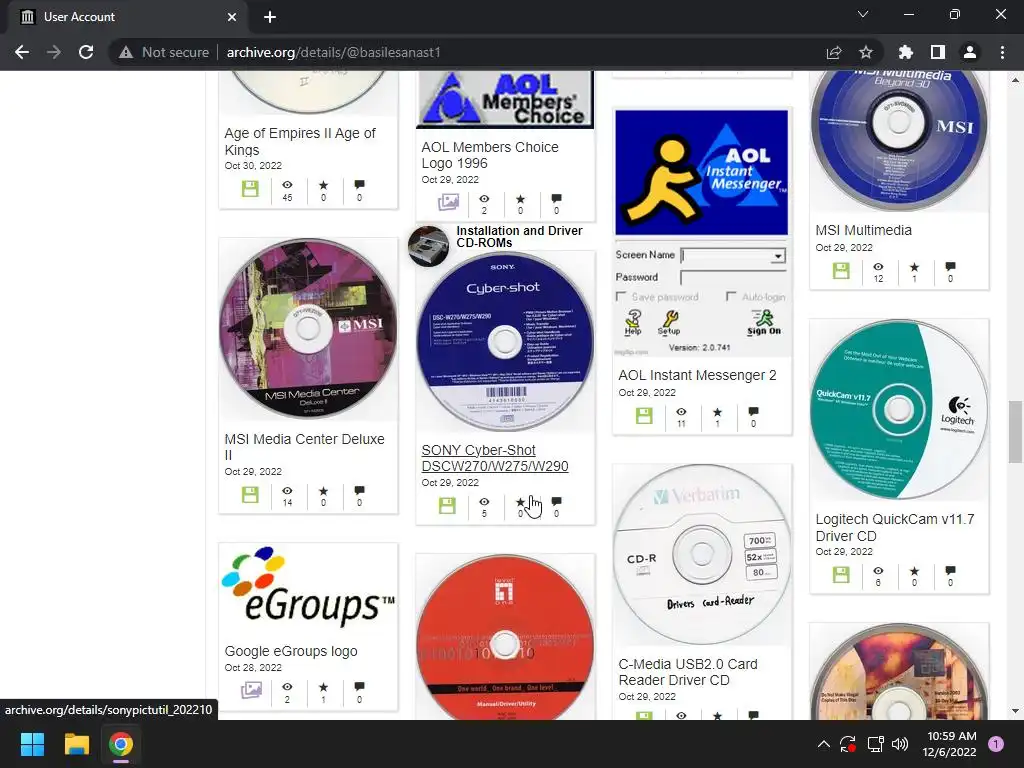Open the notification badge in taskbar
This screenshot has height=768, width=1024.
996,744
